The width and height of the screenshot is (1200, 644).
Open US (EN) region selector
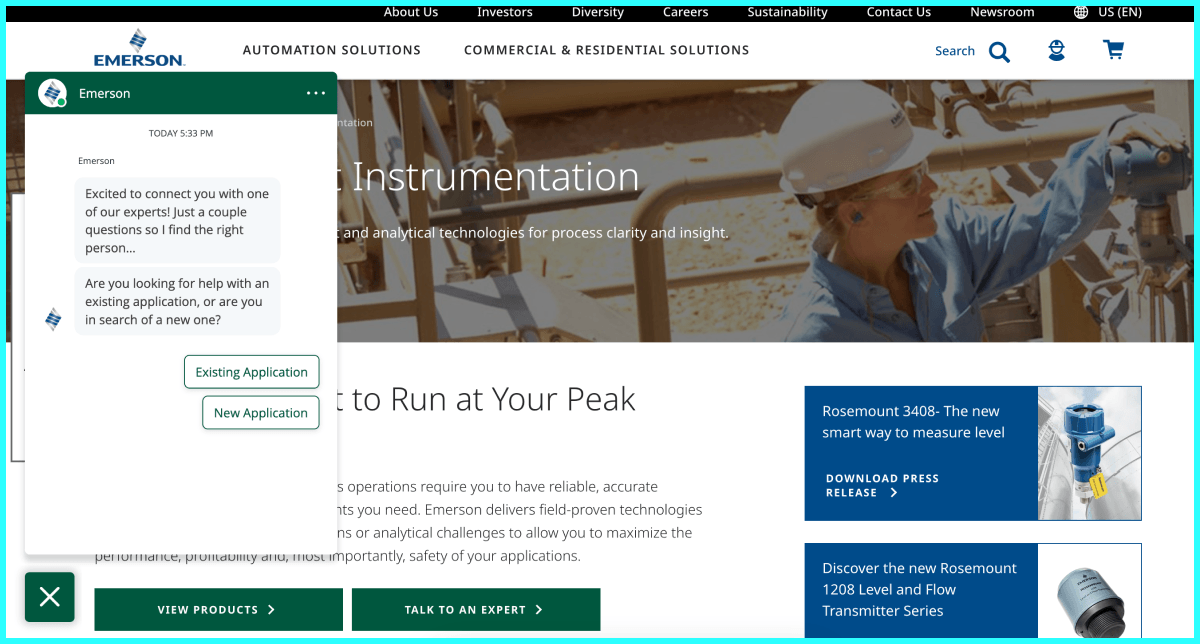[x=1119, y=12]
